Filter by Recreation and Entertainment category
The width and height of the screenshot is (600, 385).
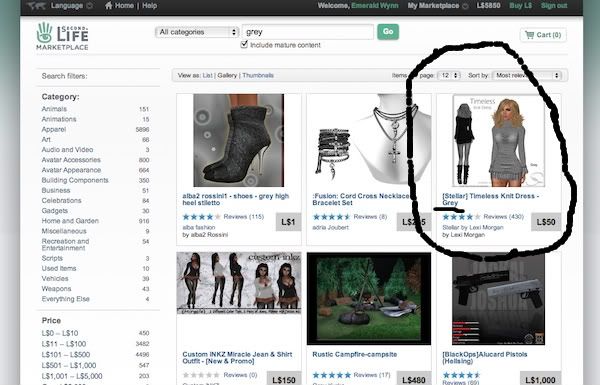tap(65, 245)
